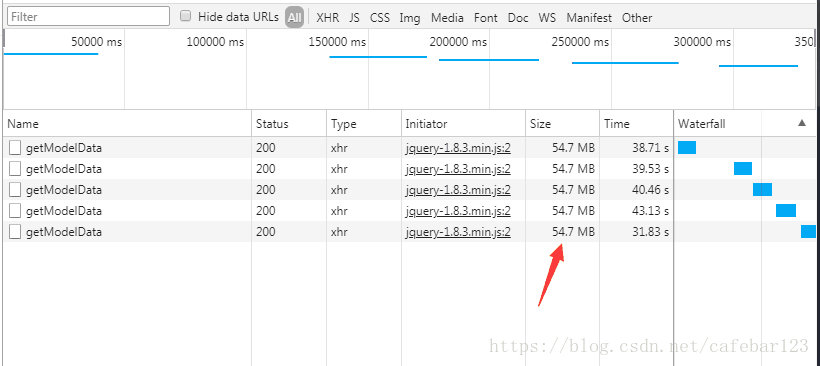
Task: Sort by the Waterfall sort arrow
Action: point(802,123)
